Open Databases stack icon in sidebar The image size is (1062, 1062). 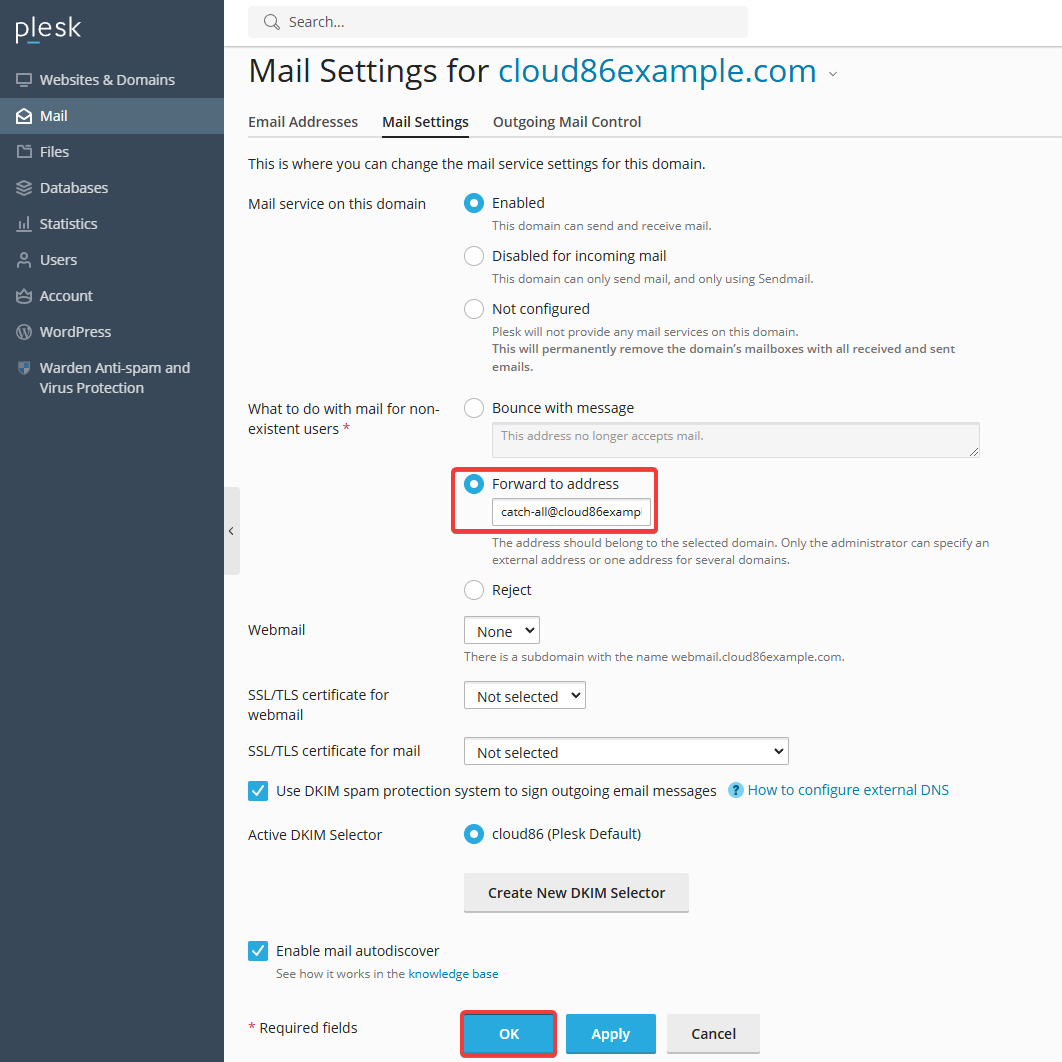(24, 188)
